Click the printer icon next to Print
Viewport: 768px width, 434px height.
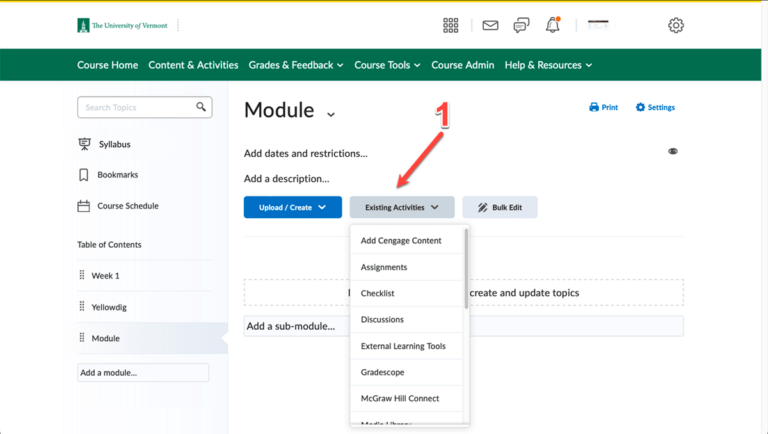pos(594,107)
